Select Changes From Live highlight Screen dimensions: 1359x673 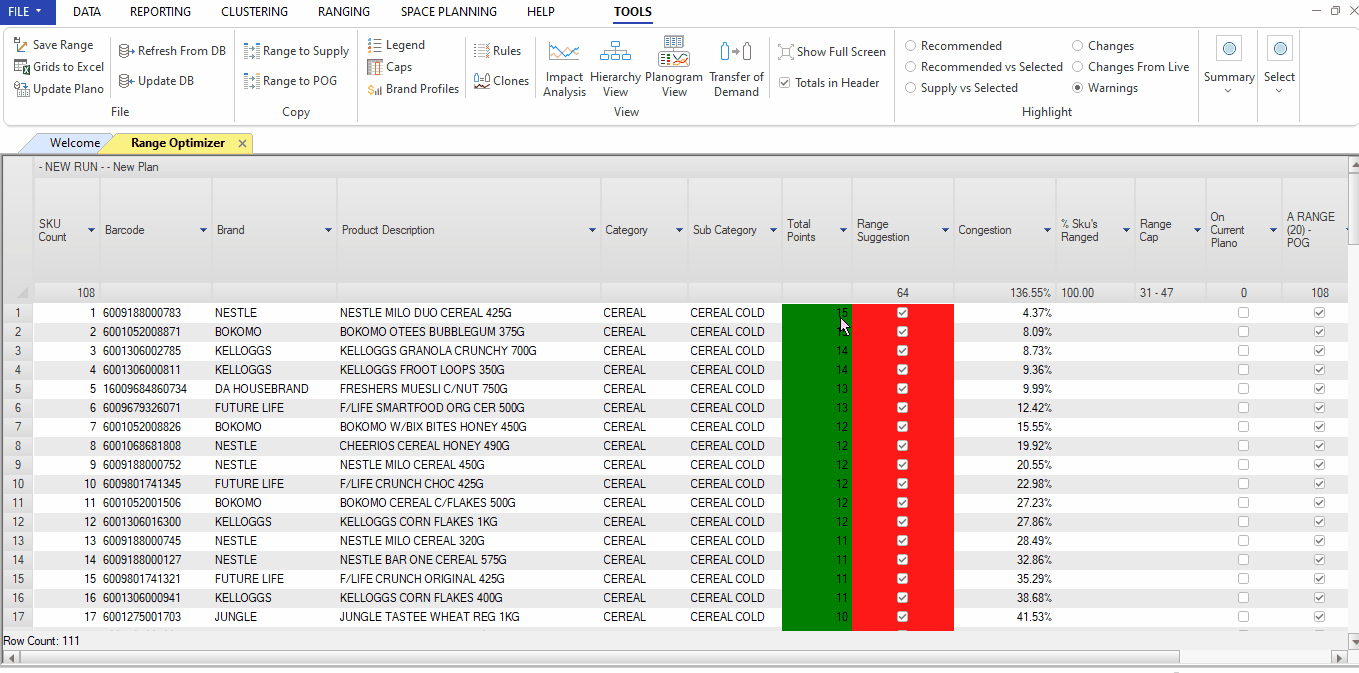coord(1077,67)
